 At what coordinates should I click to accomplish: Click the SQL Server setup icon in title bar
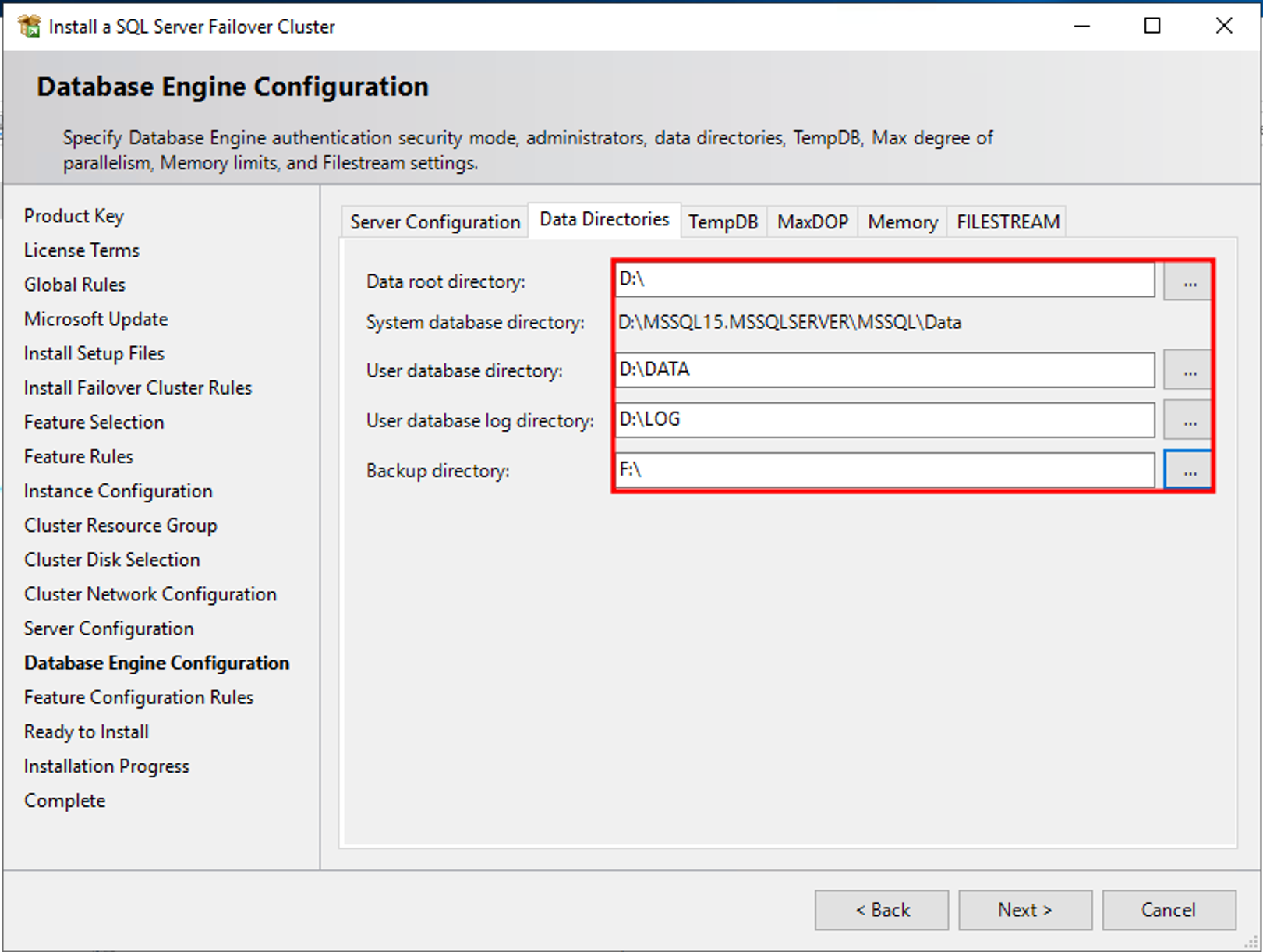point(30,26)
